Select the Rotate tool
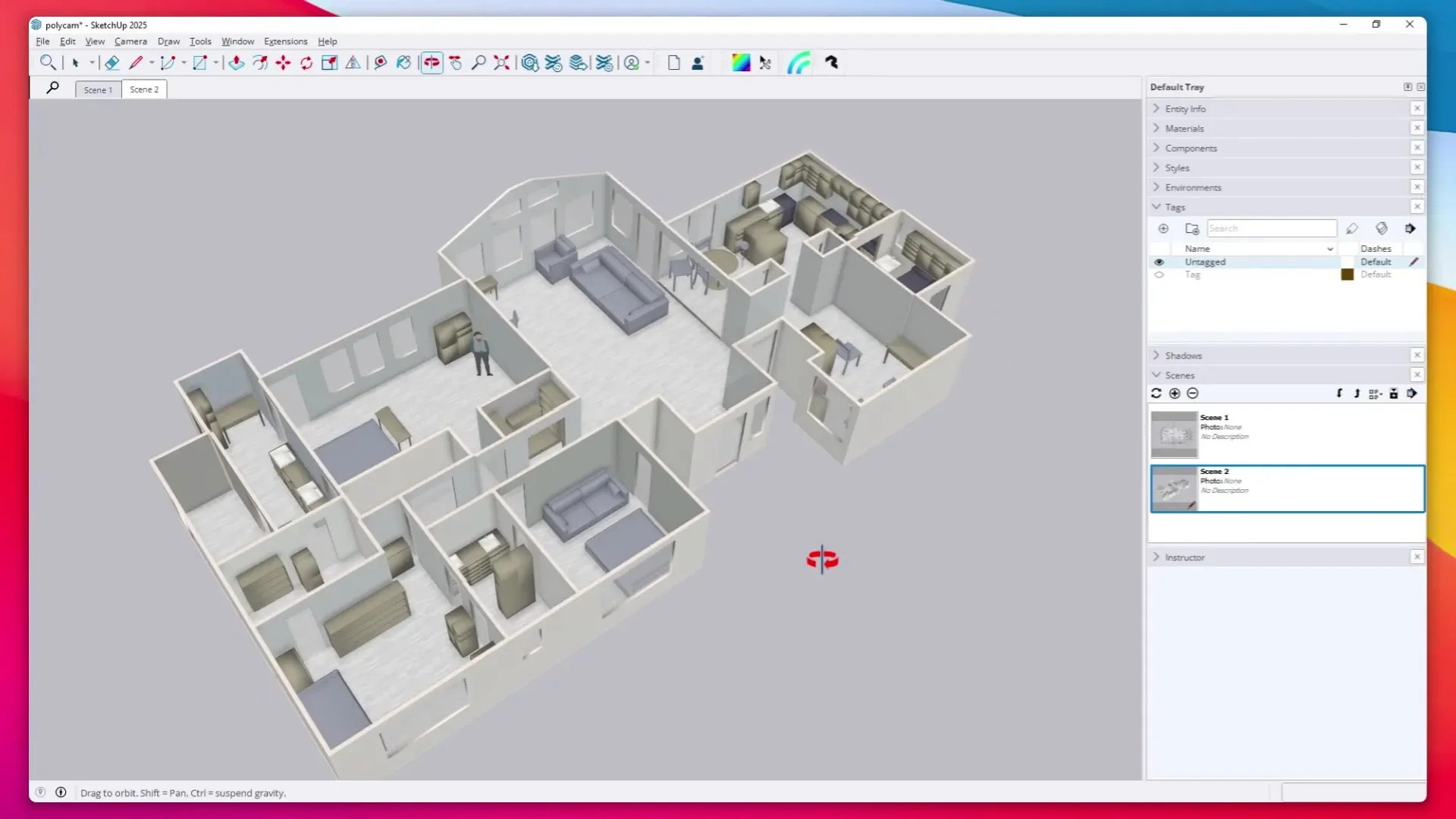This screenshot has width=1456, height=819. click(306, 62)
